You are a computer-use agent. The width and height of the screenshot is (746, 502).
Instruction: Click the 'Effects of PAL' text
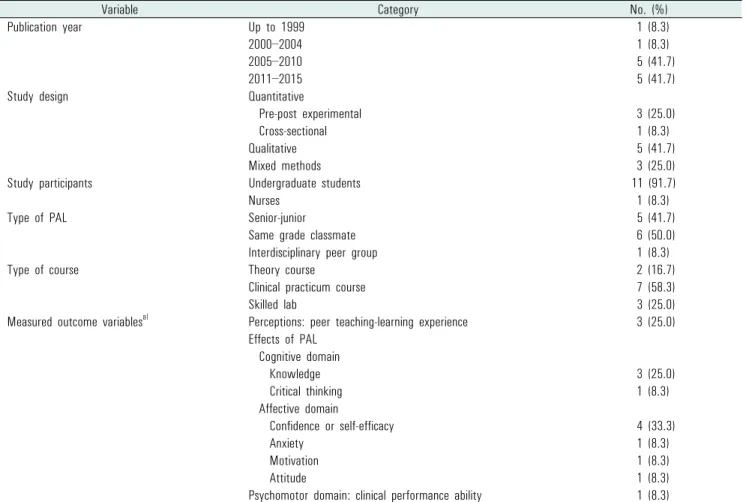[283, 339]
